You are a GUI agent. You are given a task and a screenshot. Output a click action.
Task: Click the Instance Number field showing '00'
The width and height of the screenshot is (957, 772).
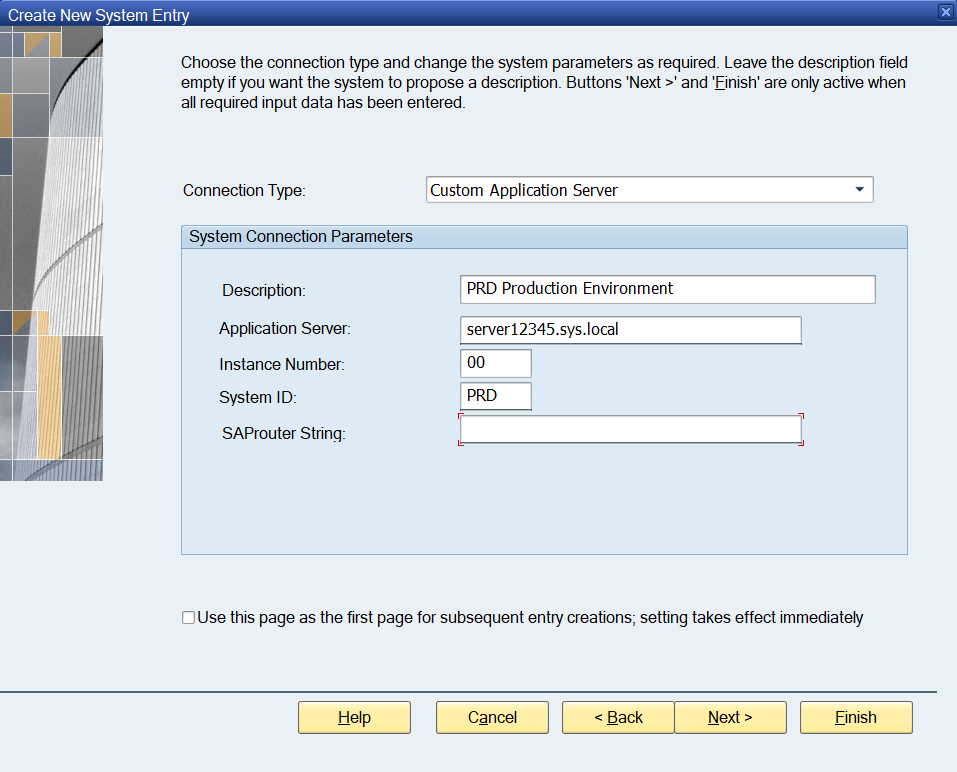click(495, 363)
